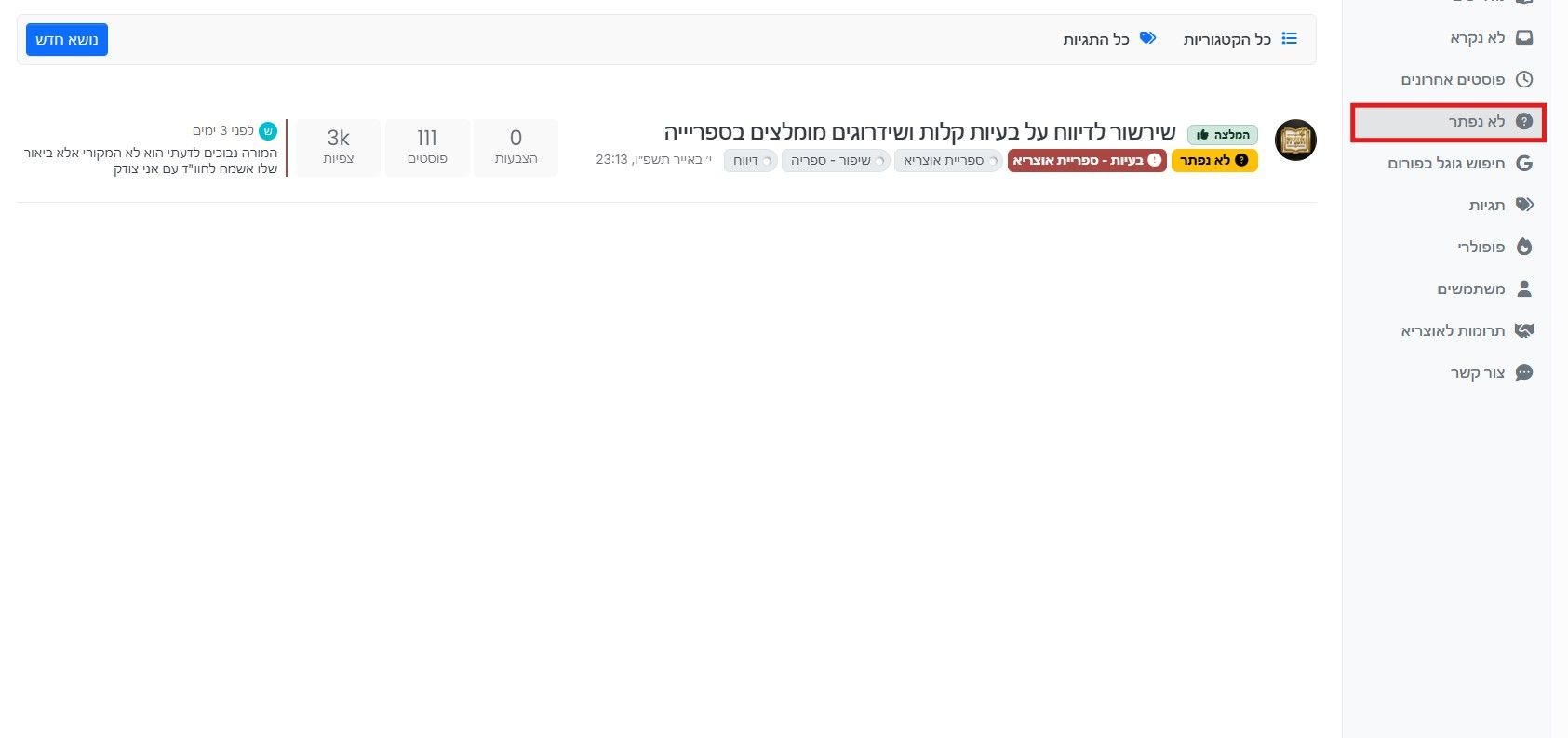The image size is (1568, 738).
Task: Open the פופולרי flame icon
Action: 1523,248
